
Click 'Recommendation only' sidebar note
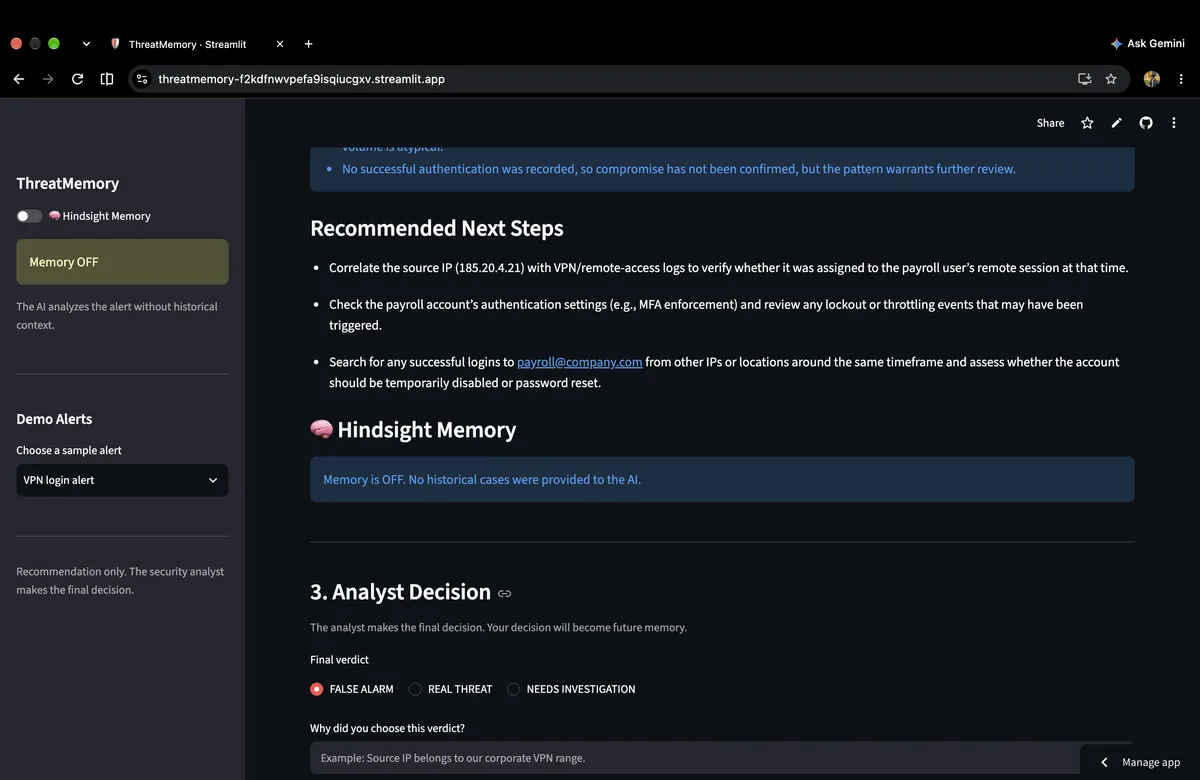point(120,581)
